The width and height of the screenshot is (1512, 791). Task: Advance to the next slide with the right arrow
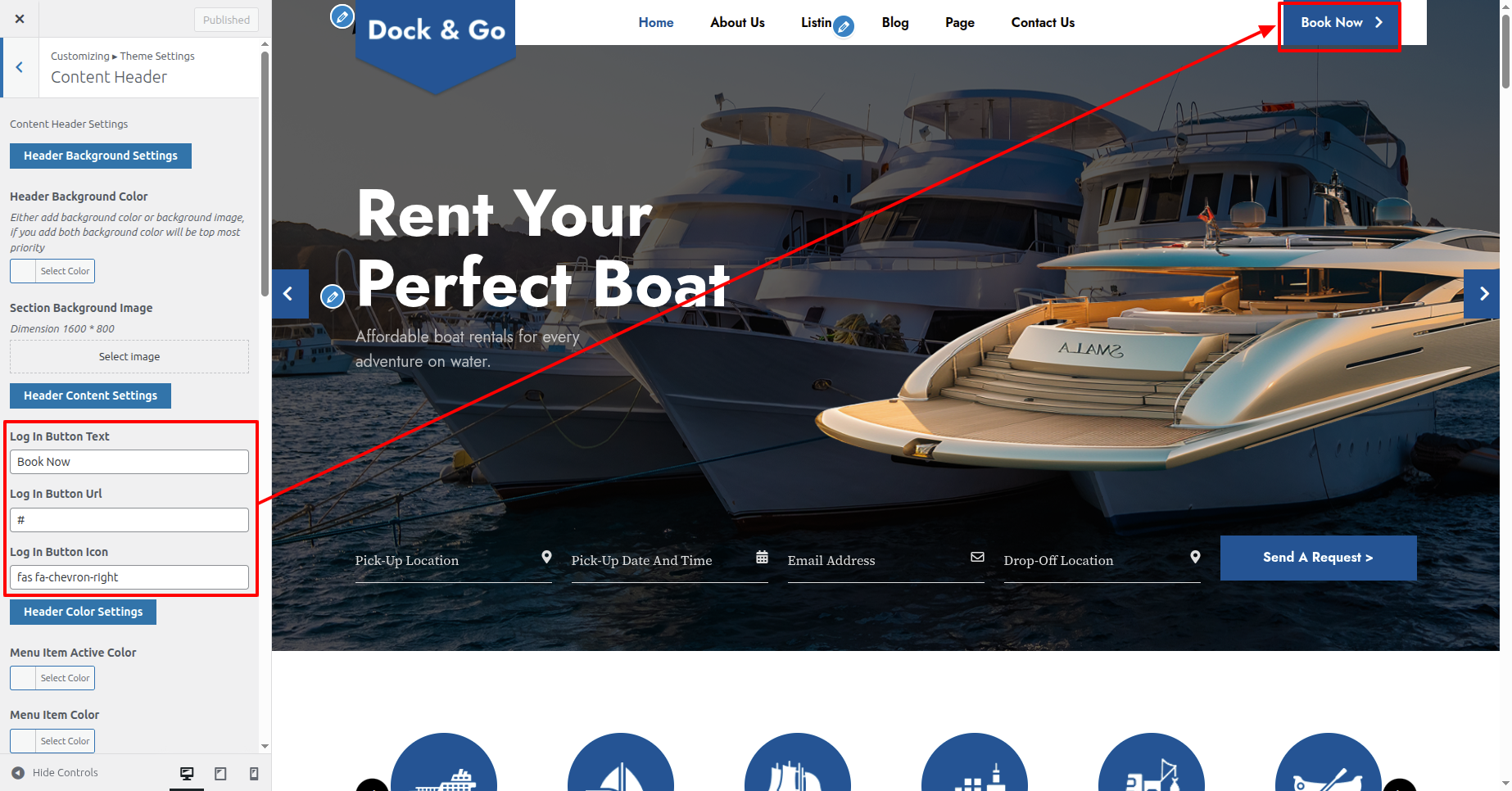(1483, 294)
